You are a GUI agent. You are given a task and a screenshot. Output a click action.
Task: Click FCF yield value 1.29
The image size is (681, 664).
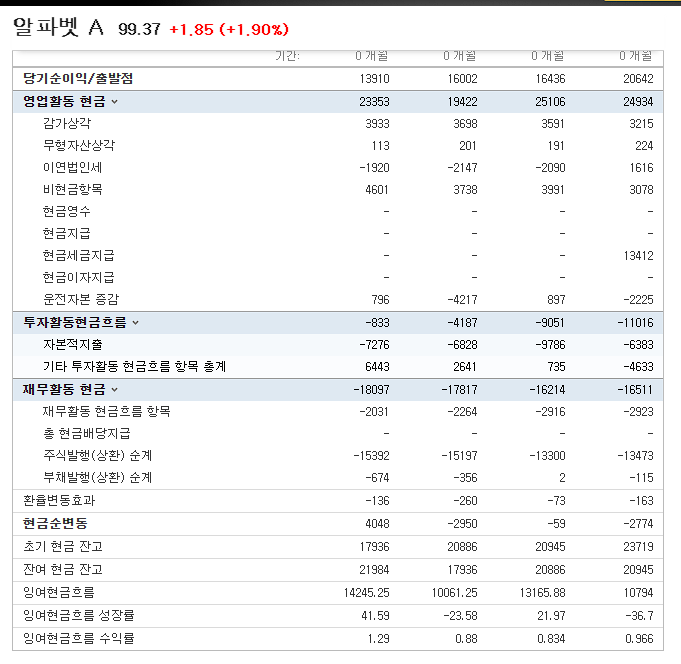tap(379, 639)
